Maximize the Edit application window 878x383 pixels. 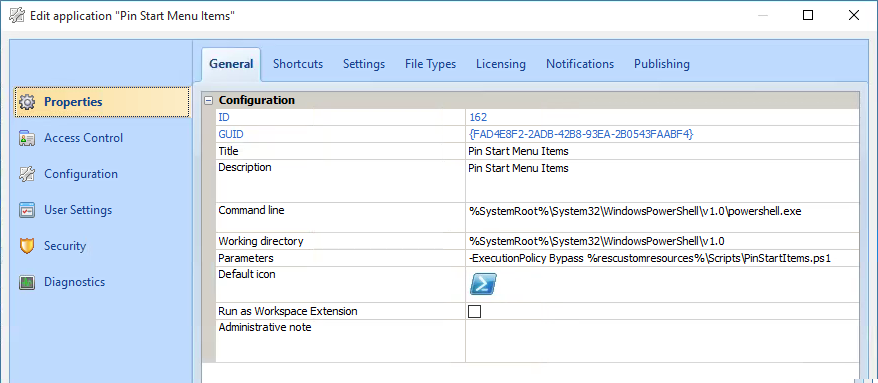(x=808, y=15)
